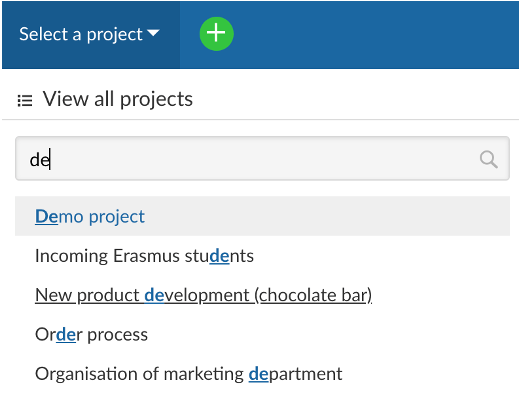This screenshot has width=520, height=393.
Task: Open New product development (chocolate bar)
Action: [x=203, y=295]
